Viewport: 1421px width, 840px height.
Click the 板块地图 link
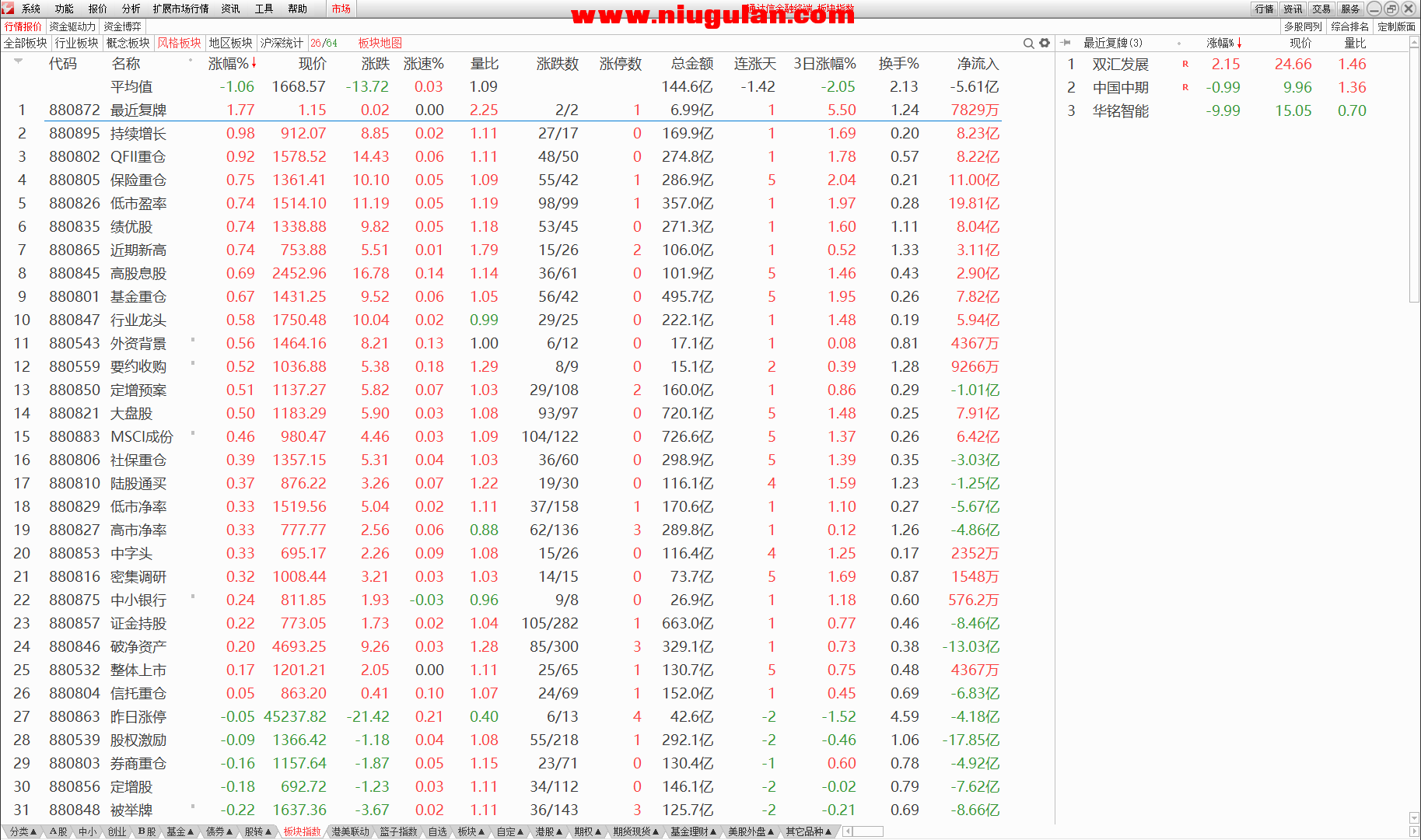coord(380,43)
